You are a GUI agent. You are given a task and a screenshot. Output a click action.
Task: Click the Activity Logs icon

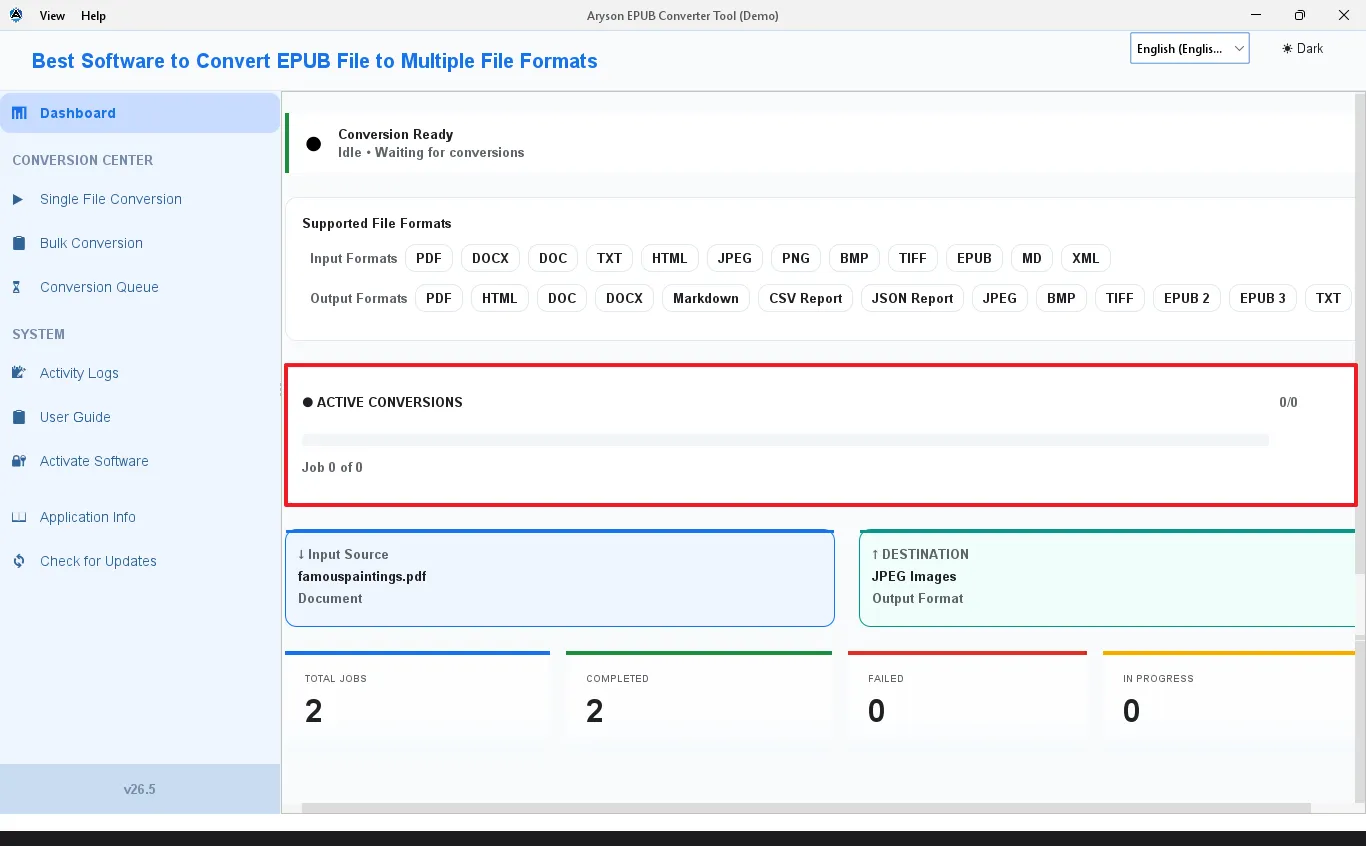pos(18,373)
